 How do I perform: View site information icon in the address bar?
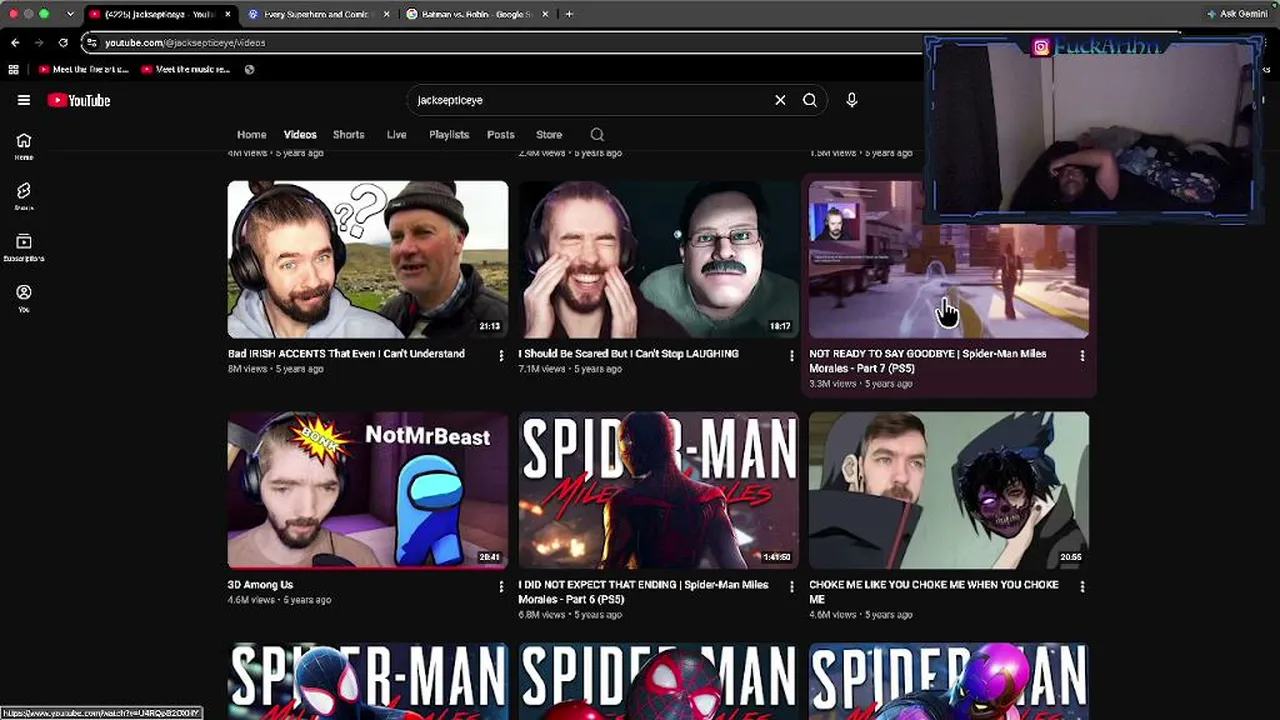pyautogui.click(x=92, y=43)
